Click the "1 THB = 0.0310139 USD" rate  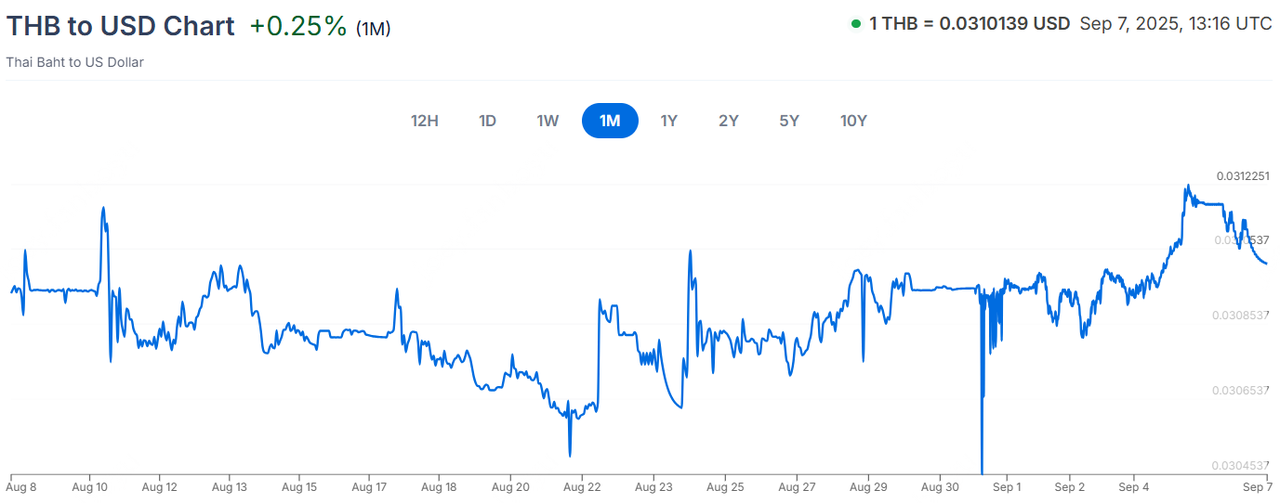969,24
